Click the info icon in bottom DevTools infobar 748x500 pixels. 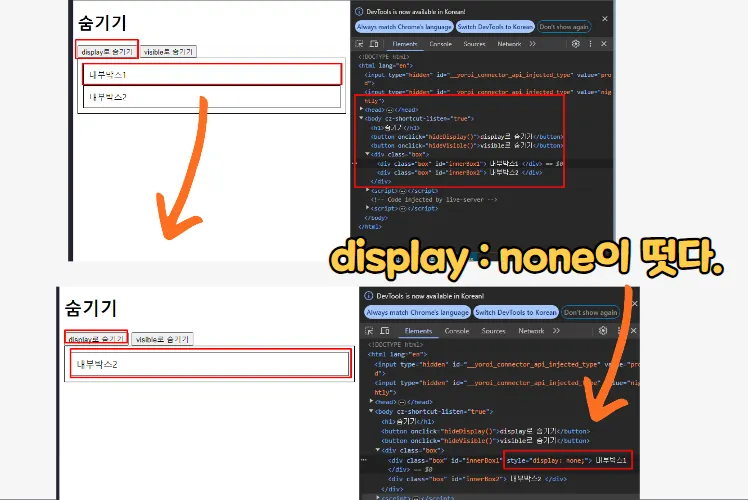tap(369, 296)
